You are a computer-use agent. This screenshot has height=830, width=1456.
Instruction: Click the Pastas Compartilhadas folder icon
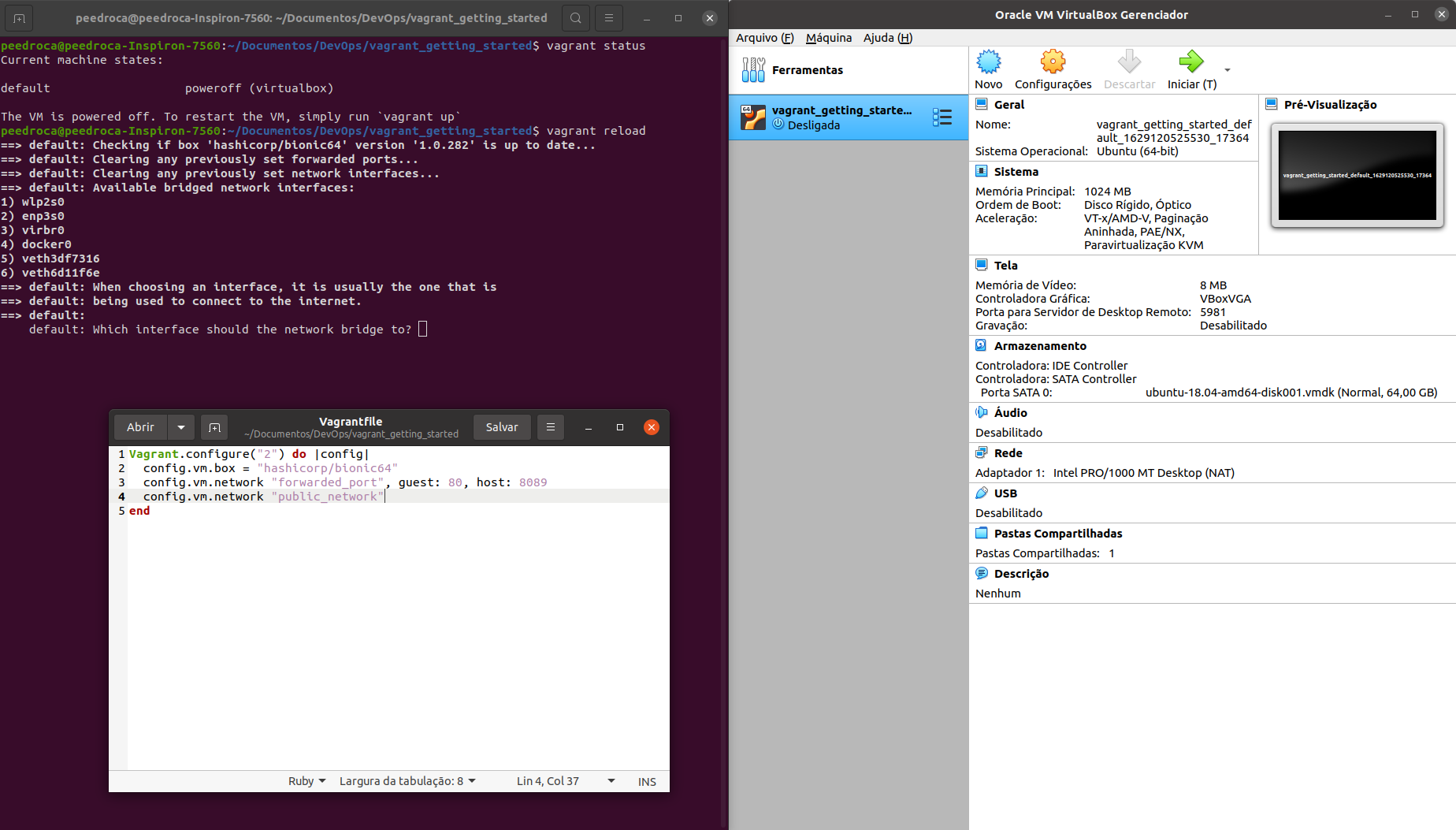point(982,533)
